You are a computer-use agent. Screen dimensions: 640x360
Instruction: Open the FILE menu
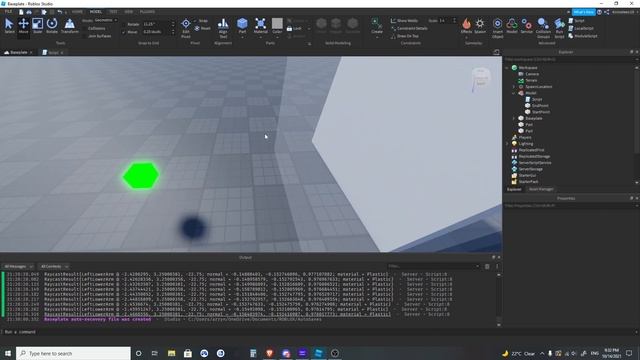pos(8,12)
